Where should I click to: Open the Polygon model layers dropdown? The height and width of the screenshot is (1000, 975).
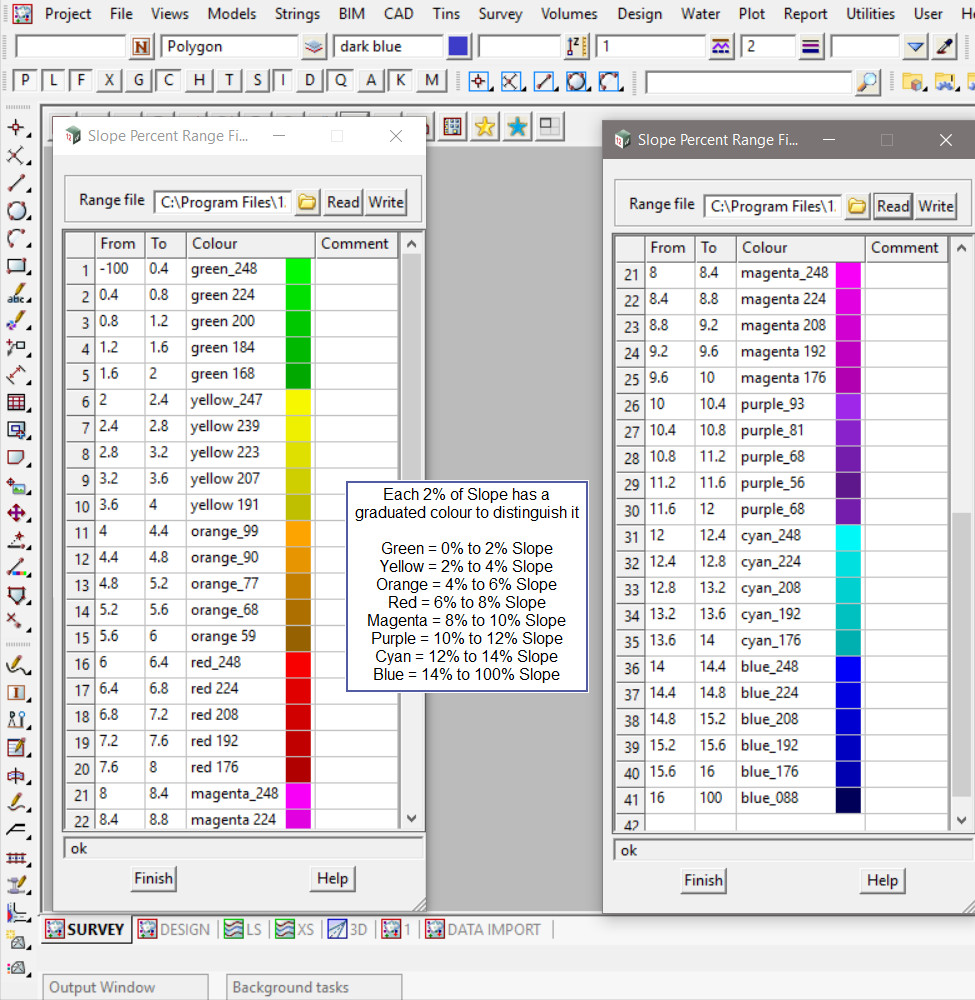[x=314, y=46]
